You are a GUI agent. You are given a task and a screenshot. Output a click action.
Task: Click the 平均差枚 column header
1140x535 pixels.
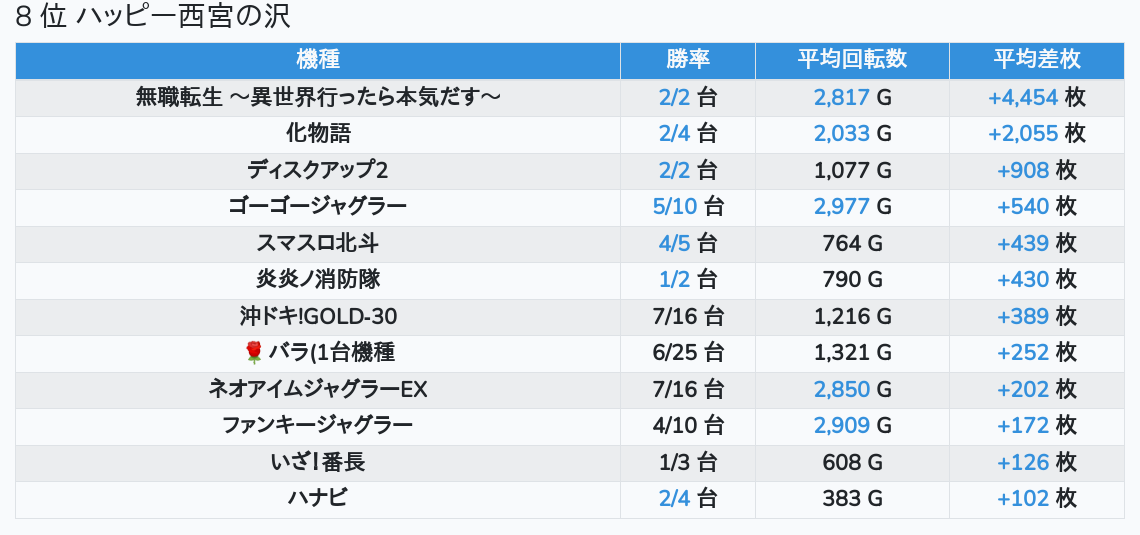click(1036, 60)
